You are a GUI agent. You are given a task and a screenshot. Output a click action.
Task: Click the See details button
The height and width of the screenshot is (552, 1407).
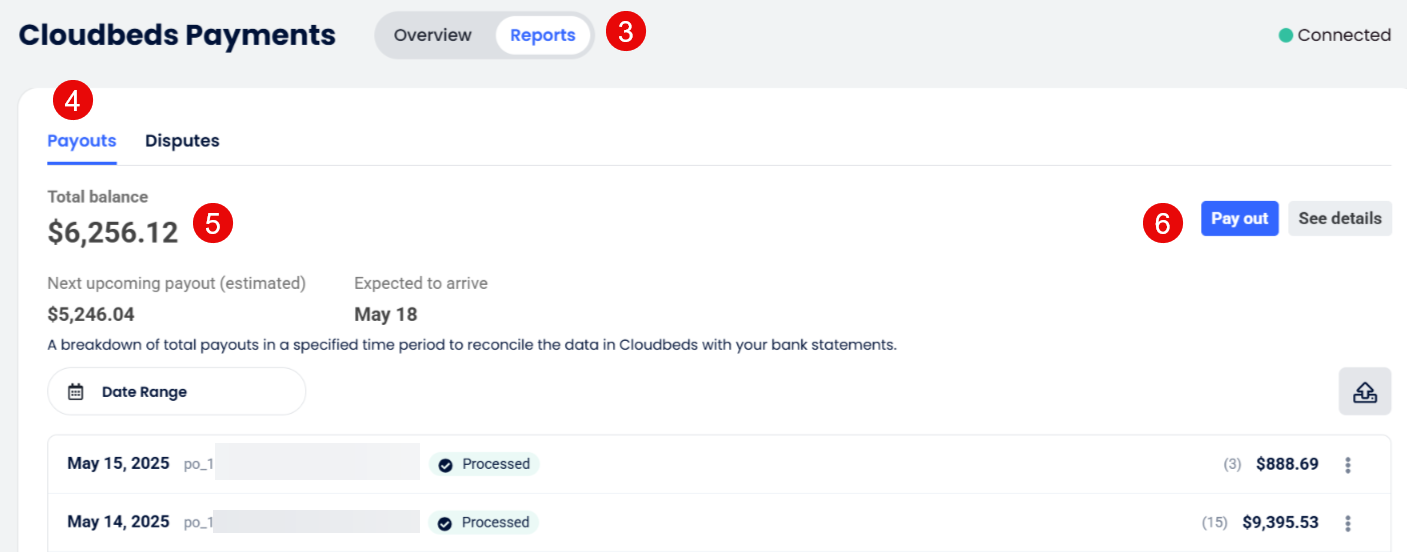click(1339, 219)
